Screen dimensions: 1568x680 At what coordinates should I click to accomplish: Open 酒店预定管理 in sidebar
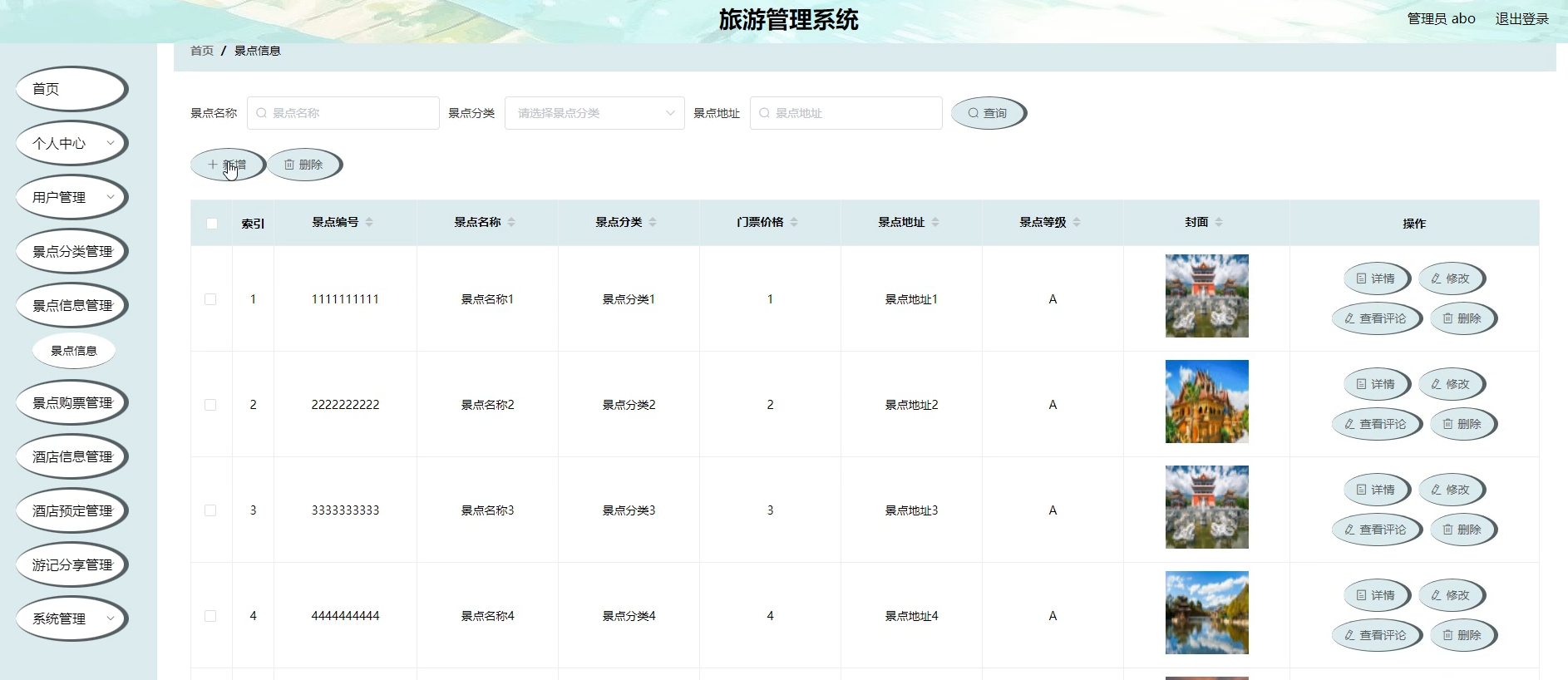coord(71,510)
